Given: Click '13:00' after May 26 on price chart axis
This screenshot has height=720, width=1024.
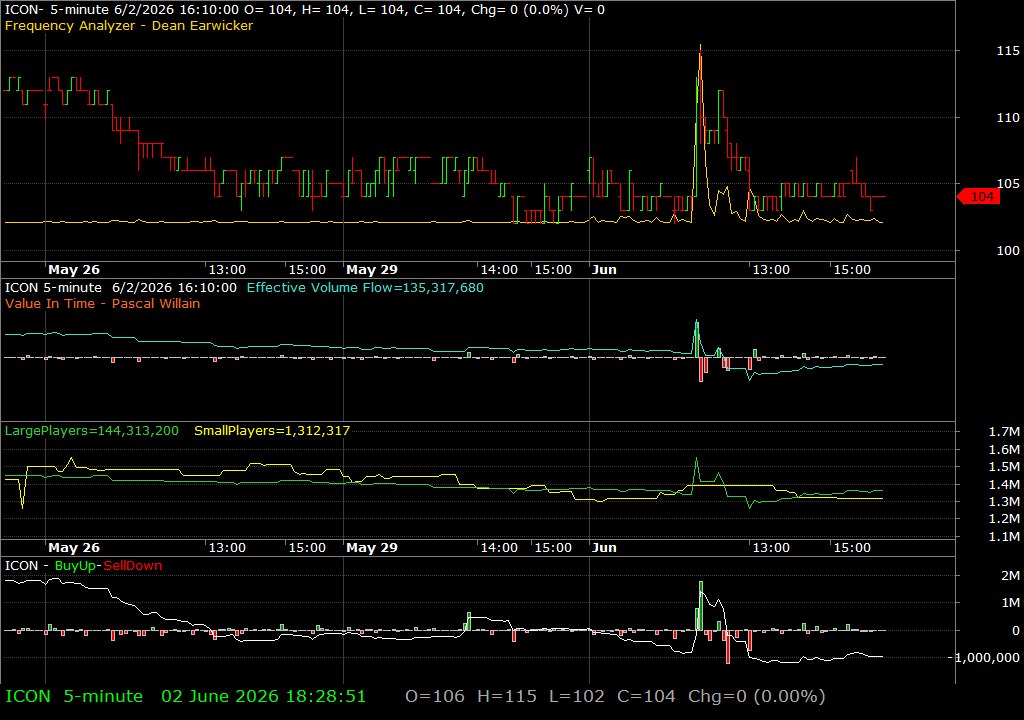Looking at the screenshot, I should coord(227,269).
